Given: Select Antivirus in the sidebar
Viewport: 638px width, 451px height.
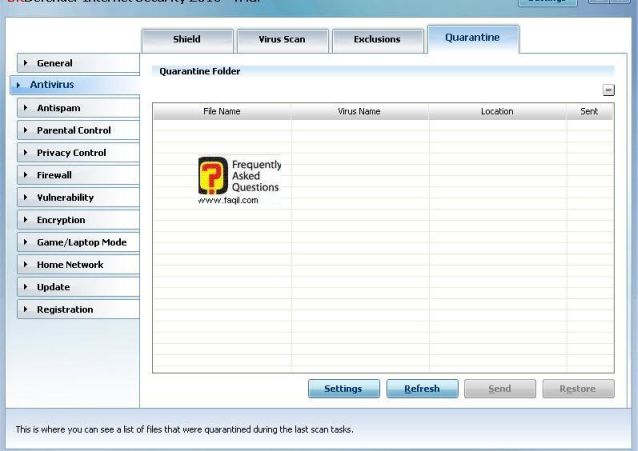Looking at the screenshot, I should pos(75,85).
